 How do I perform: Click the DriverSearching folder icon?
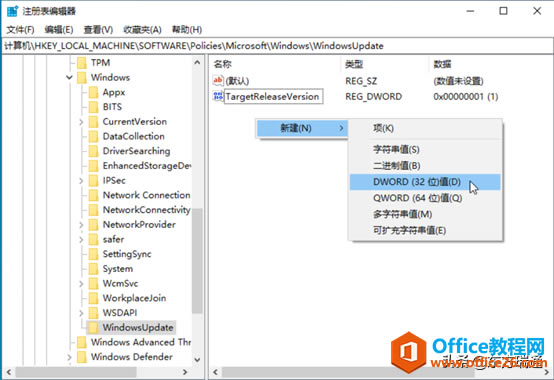[x=93, y=151]
